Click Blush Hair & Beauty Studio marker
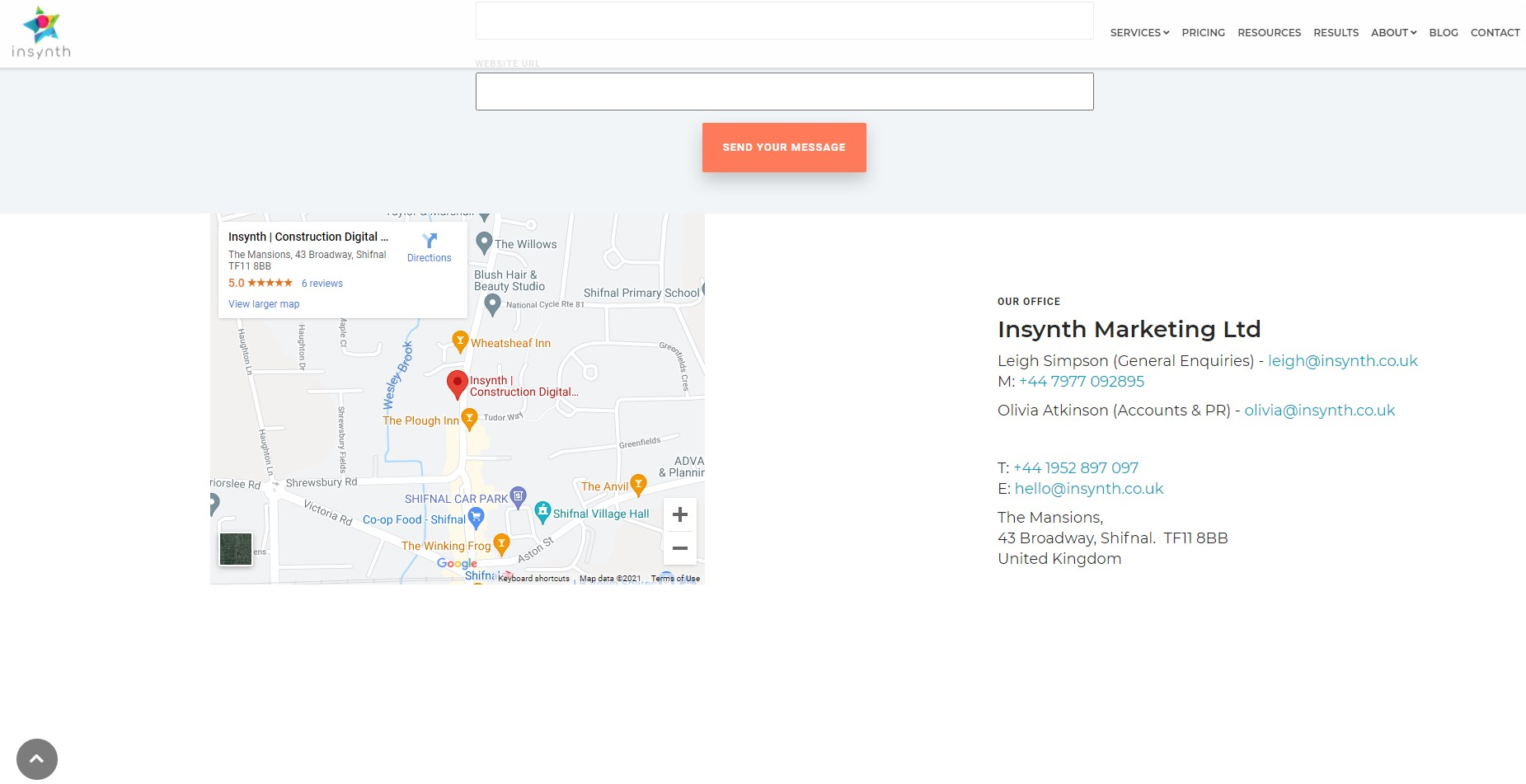The width and height of the screenshot is (1526, 784). pyautogui.click(x=493, y=304)
